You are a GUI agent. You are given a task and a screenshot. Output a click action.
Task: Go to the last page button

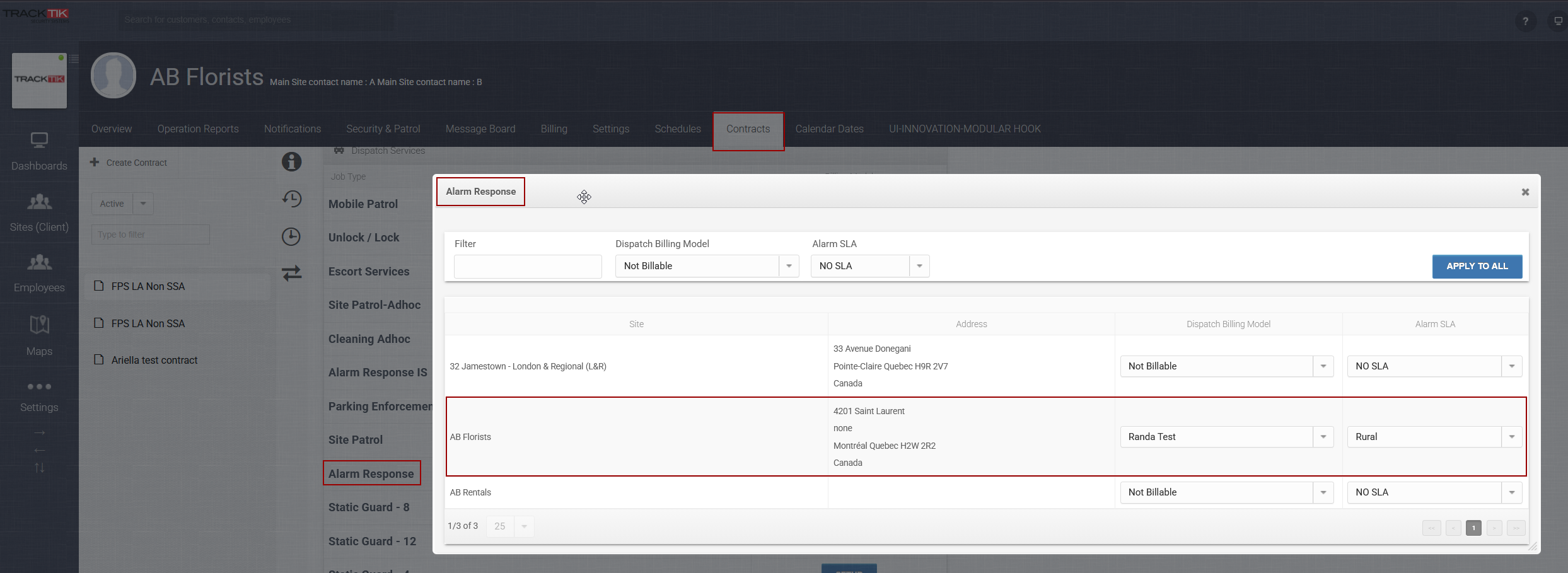click(1516, 528)
